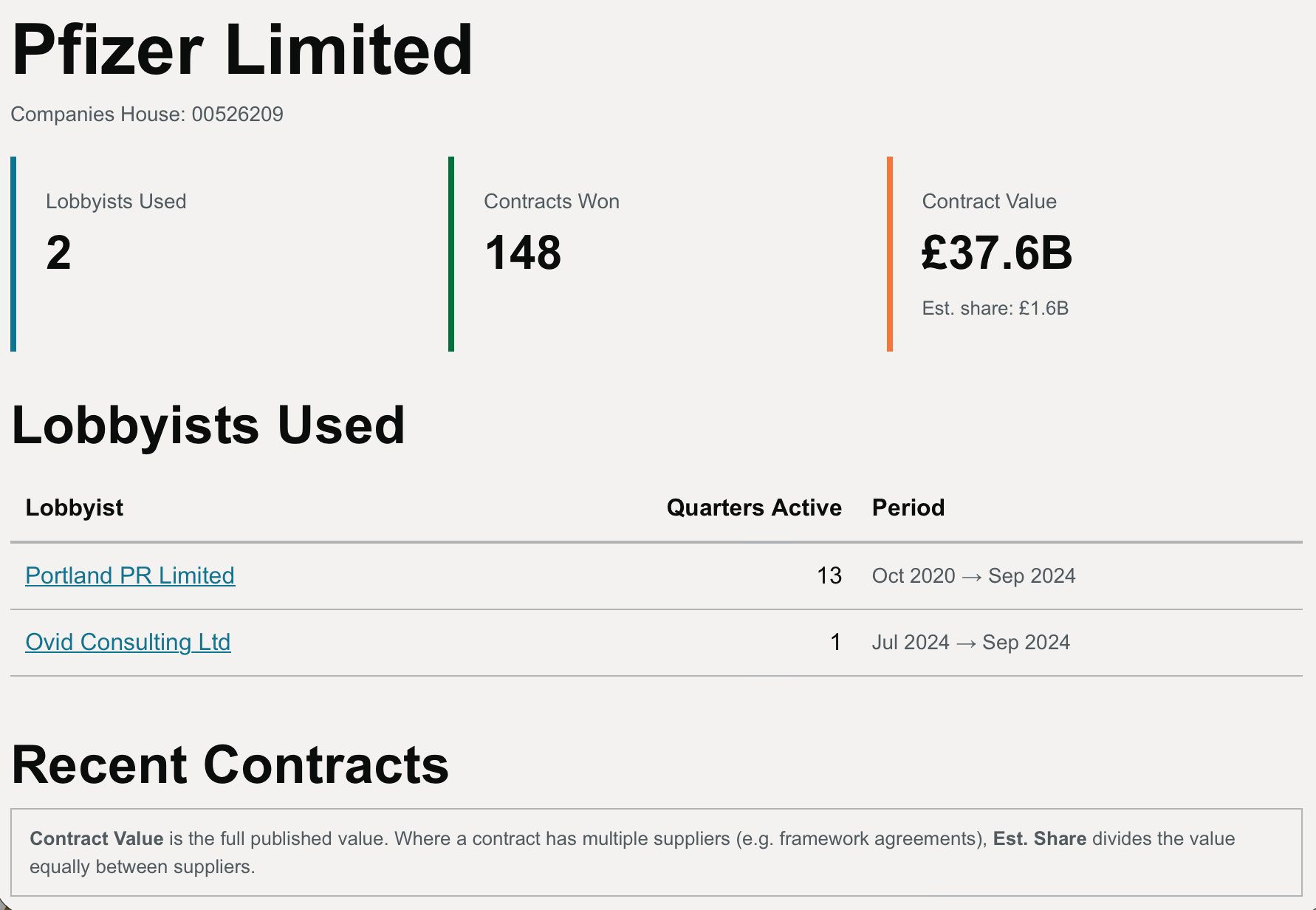Click the Oct 2020 → Sep 2024 period
This screenshot has height=910, width=1316.
click(973, 575)
